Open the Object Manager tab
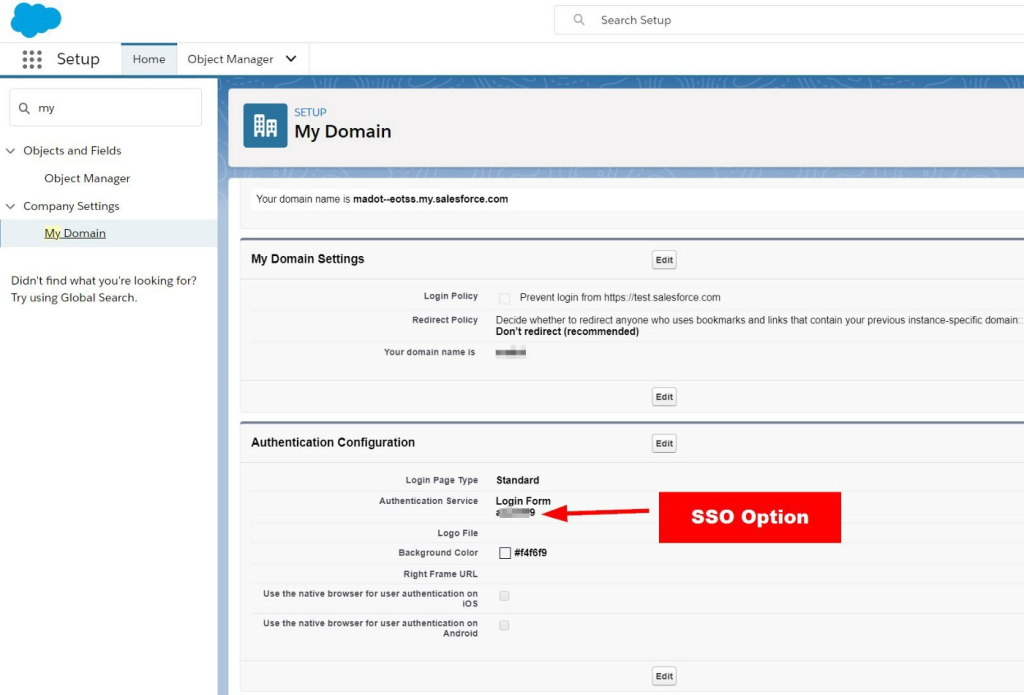 click(x=230, y=59)
